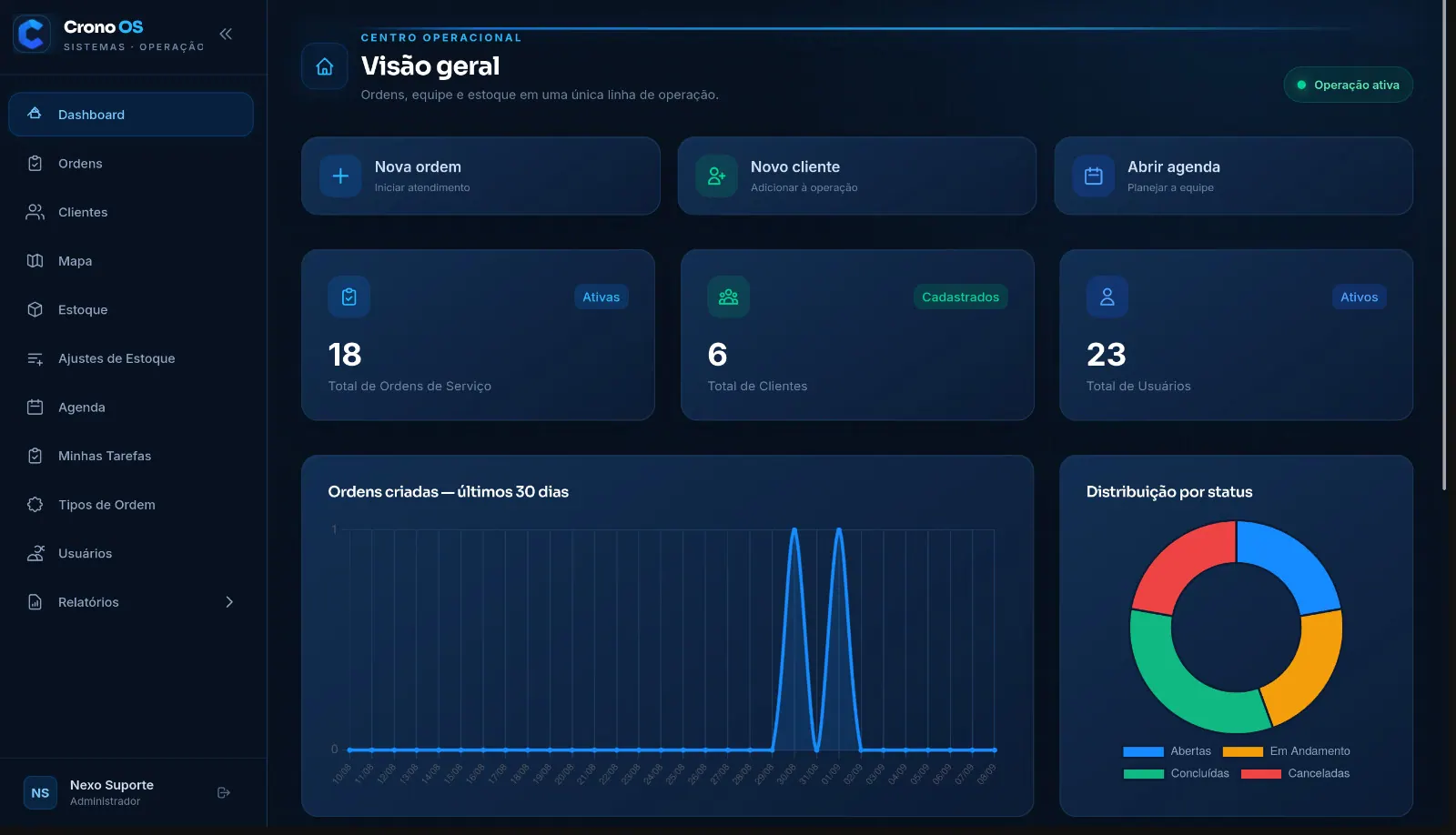Toggle the Canceladas legend item
This screenshot has height=835, width=1456.
1296,774
